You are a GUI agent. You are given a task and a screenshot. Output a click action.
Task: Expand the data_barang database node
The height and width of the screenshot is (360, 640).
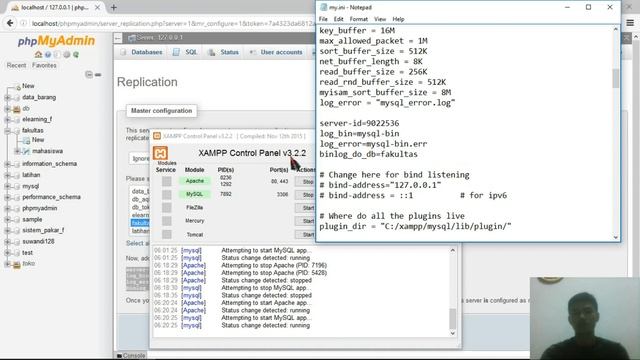(x=7, y=98)
